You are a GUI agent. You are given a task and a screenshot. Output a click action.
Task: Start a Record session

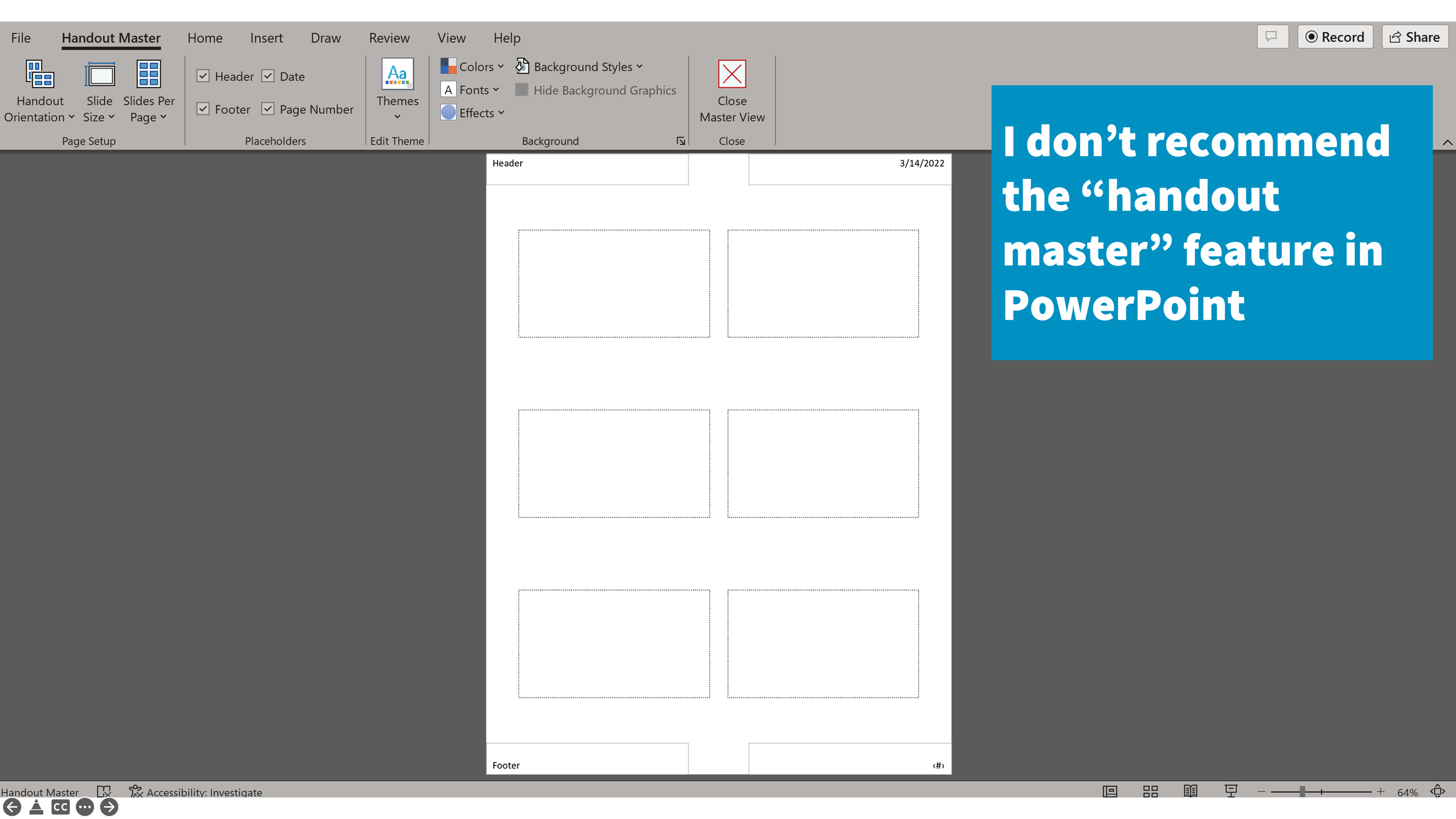[x=1335, y=36]
